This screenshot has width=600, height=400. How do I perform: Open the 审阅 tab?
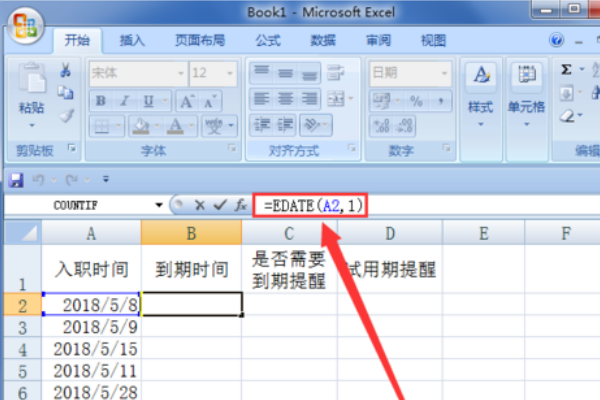click(x=378, y=40)
